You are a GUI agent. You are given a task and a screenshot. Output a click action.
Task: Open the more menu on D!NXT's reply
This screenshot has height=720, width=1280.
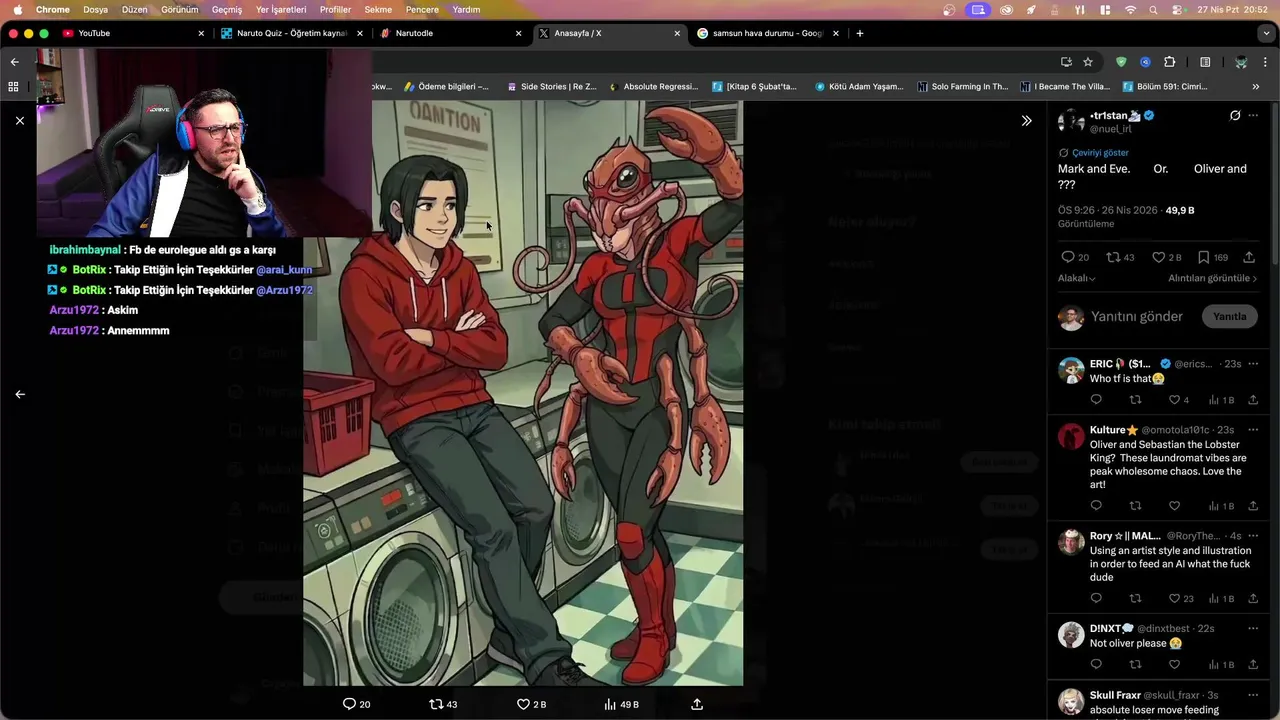point(1253,629)
